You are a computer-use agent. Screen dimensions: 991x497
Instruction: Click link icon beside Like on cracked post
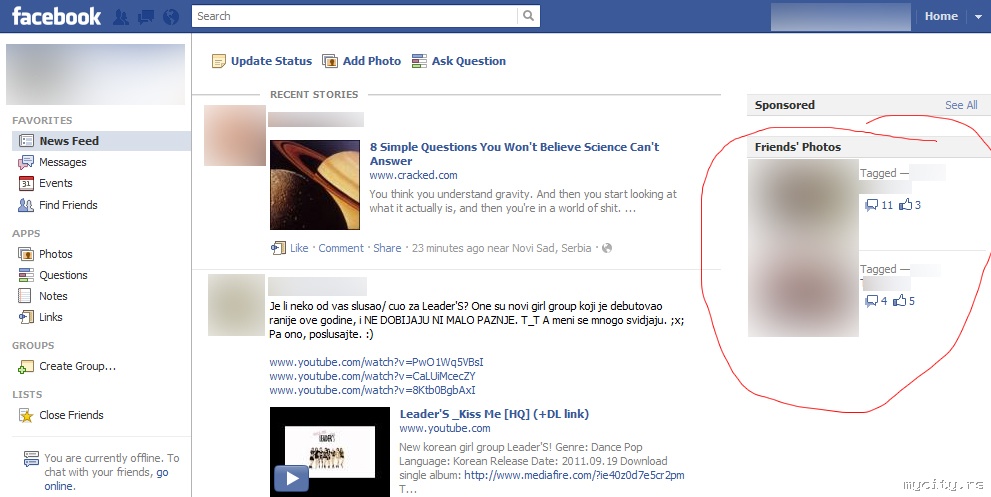(278, 248)
